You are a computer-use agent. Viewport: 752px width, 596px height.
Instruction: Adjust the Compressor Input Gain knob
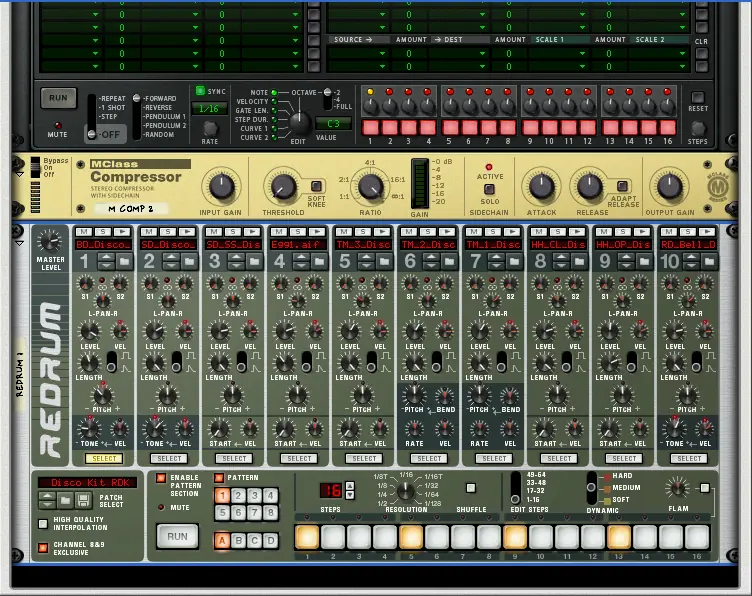[221, 187]
